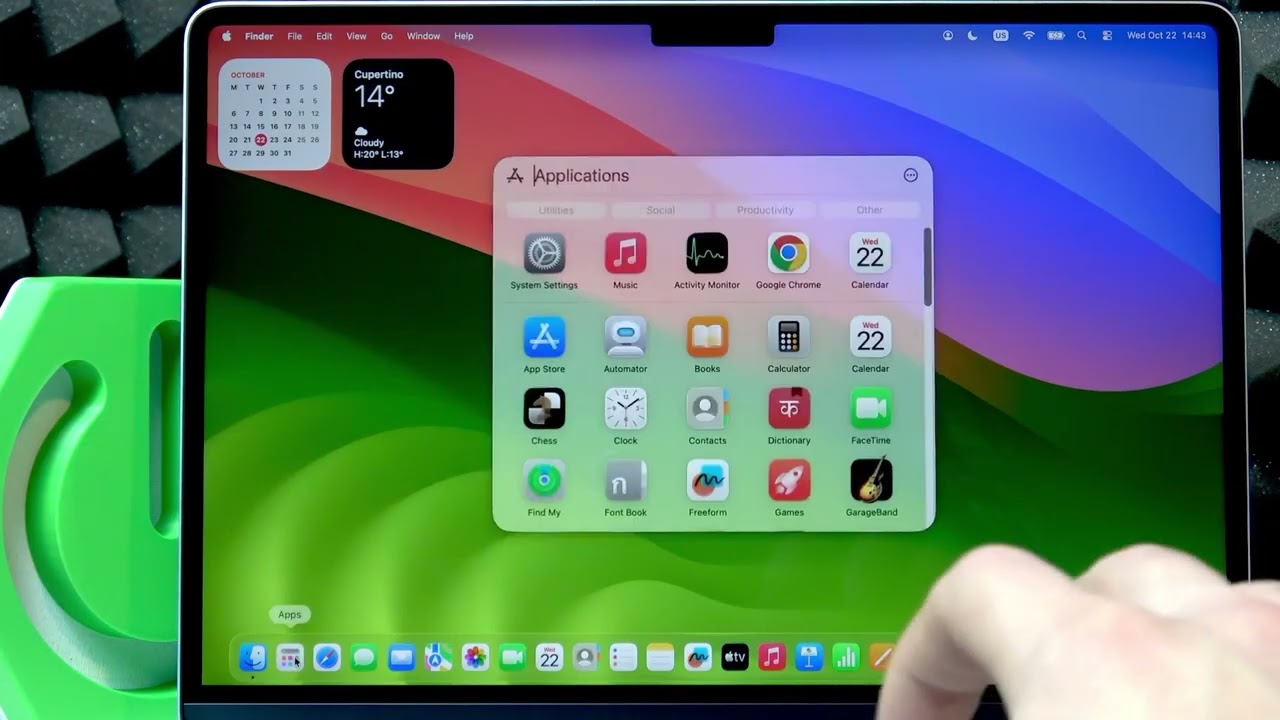Viewport: 1280px width, 720px height.
Task: Click Finder icon in the Dock
Action: pos(253,657)
